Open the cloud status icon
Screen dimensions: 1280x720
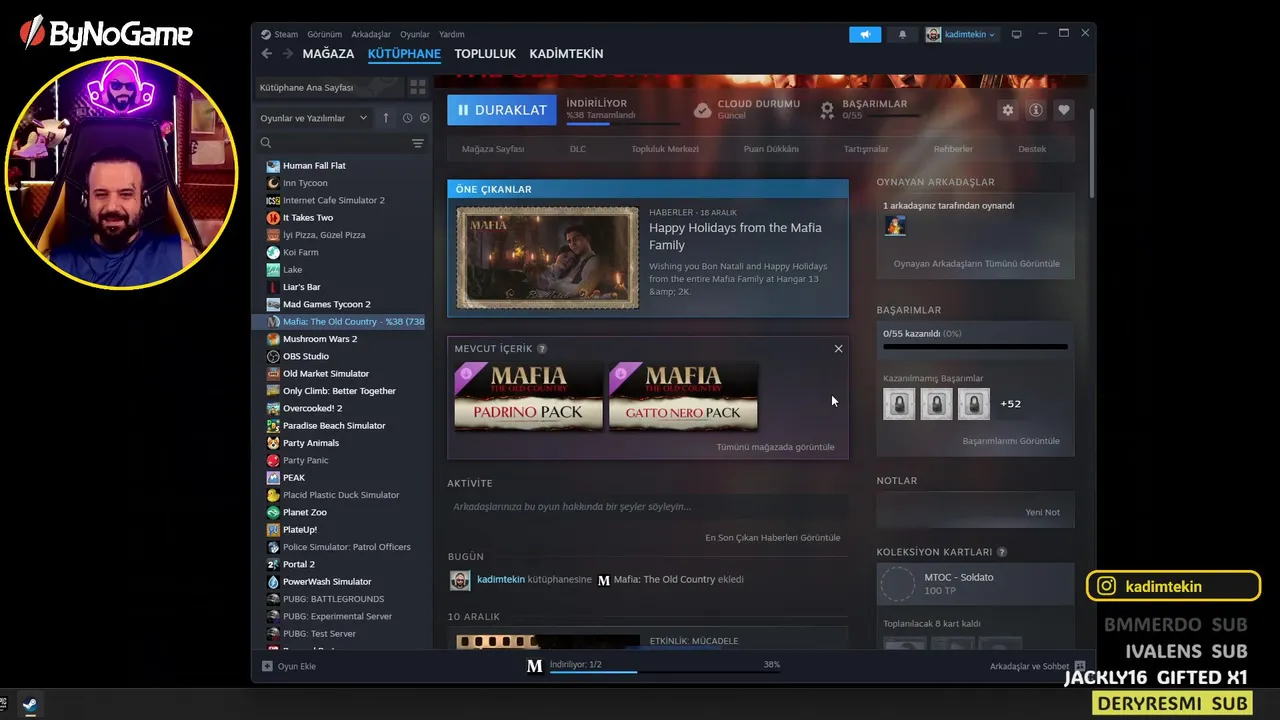(703, 109)
